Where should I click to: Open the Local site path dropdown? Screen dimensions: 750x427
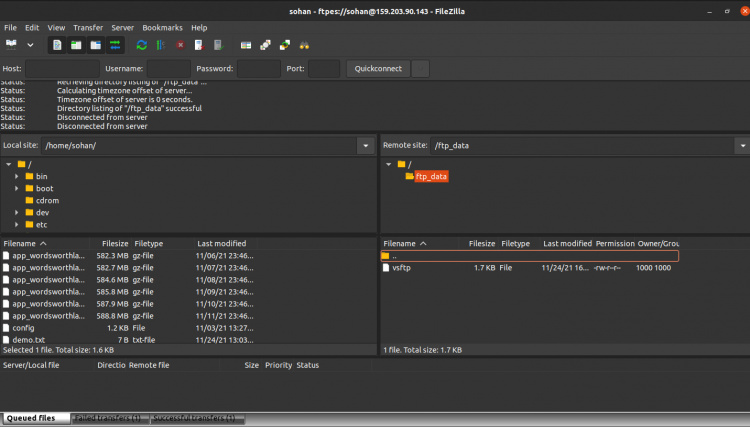[365, 146]
